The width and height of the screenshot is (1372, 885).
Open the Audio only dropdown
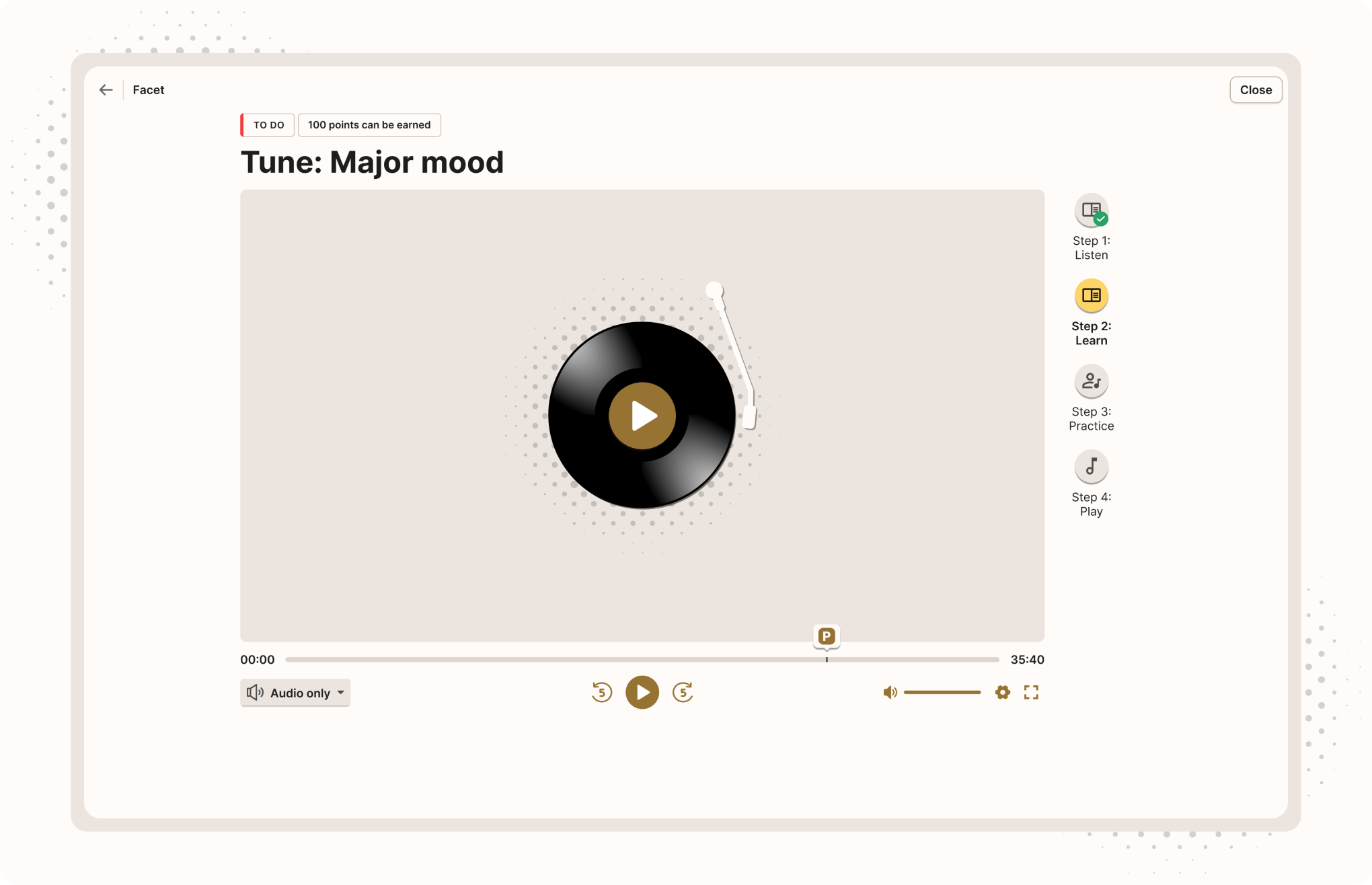[295, 693]
